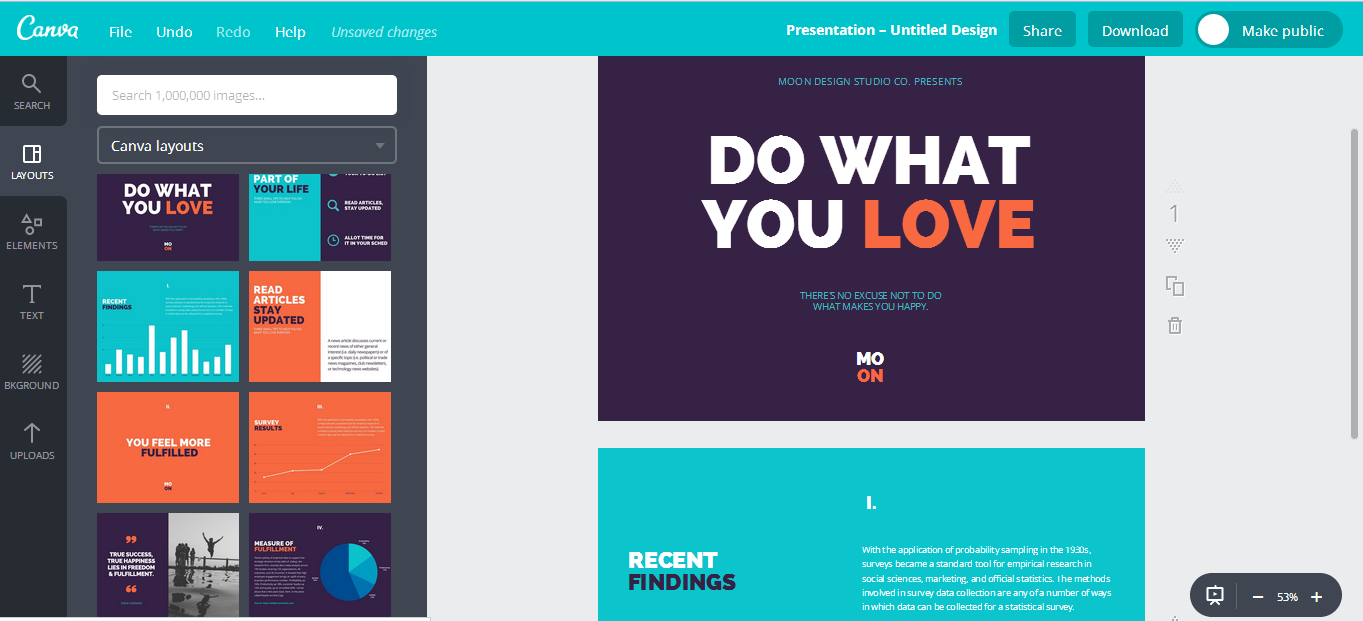Move page up with the arrow above page number

tap(1174, 186)
